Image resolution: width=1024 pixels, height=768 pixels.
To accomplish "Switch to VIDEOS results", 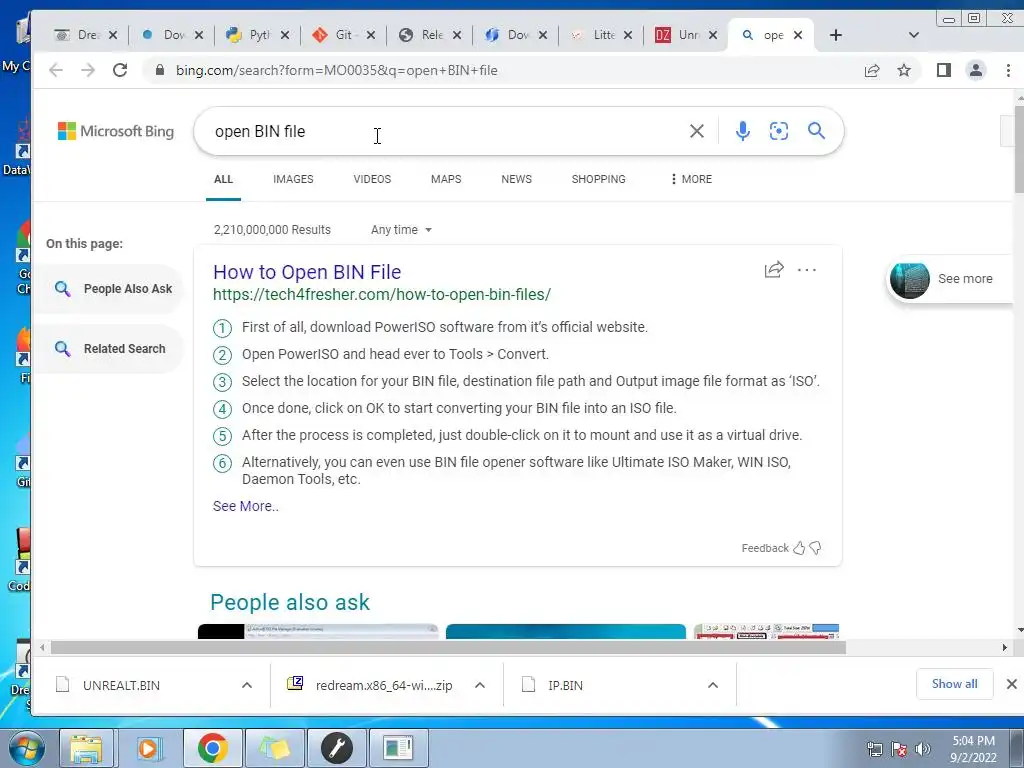I will (x=372, y=179).
